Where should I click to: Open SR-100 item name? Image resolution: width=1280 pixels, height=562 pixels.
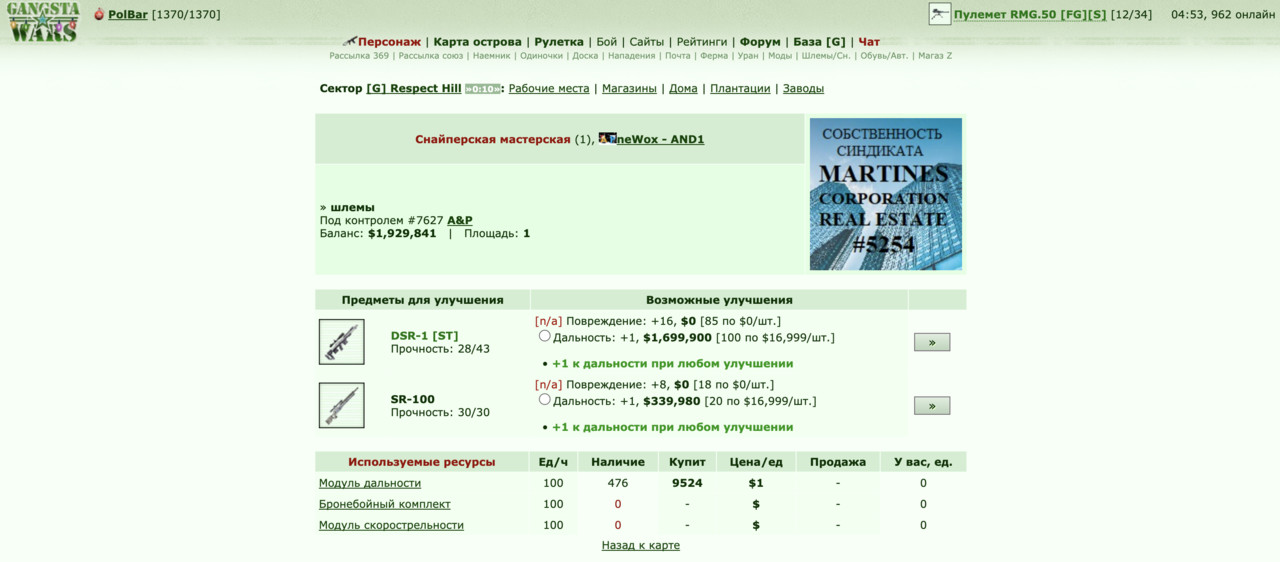tap(412, 399)
